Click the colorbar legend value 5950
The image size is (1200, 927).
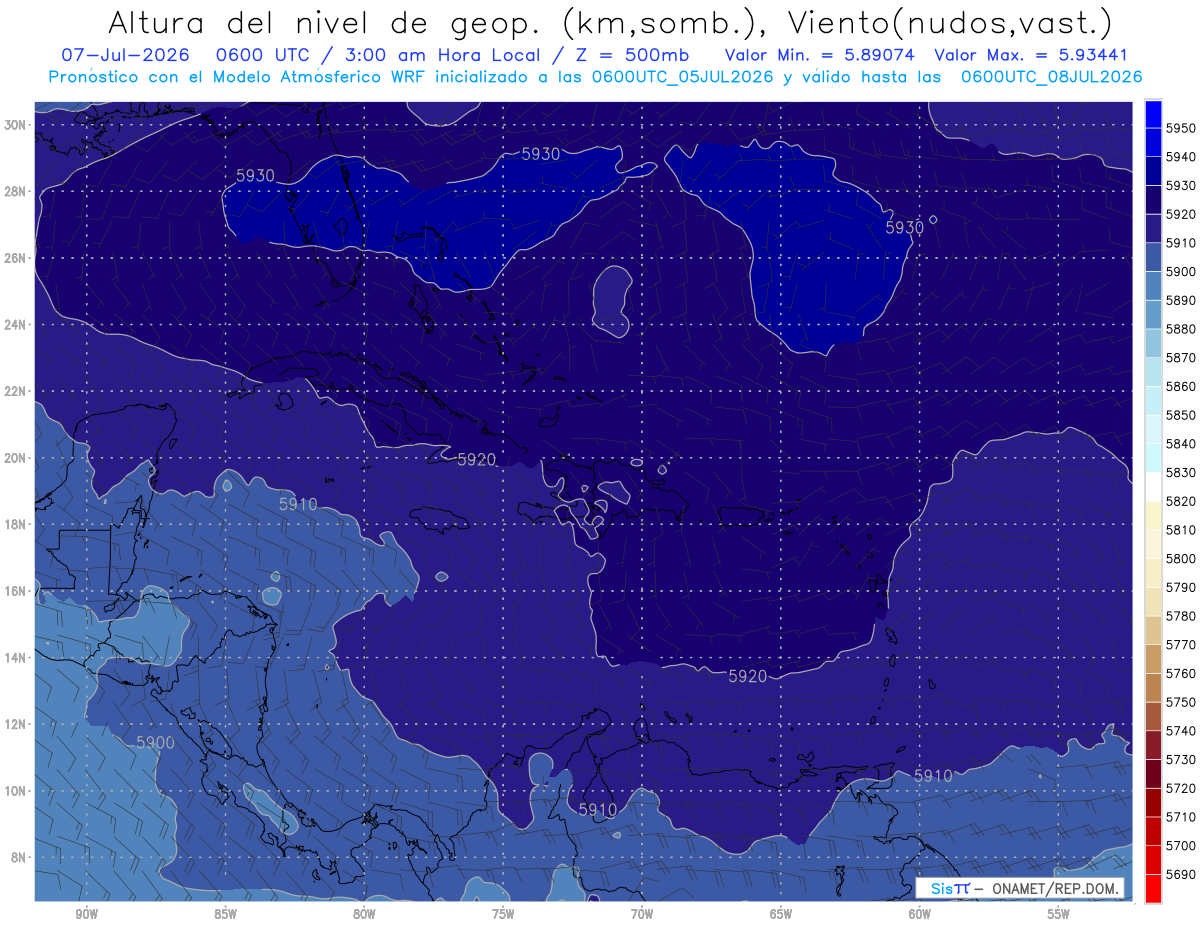click(x=1181, y=128)
